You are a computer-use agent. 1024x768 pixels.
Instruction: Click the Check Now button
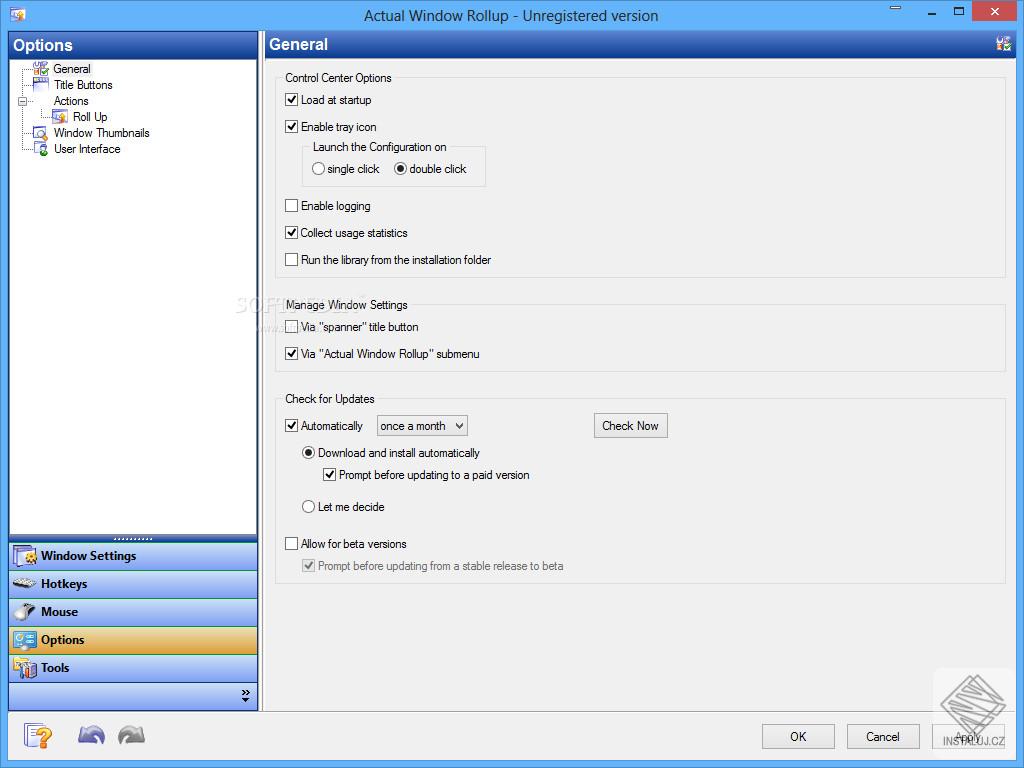(x=631, y=426)
